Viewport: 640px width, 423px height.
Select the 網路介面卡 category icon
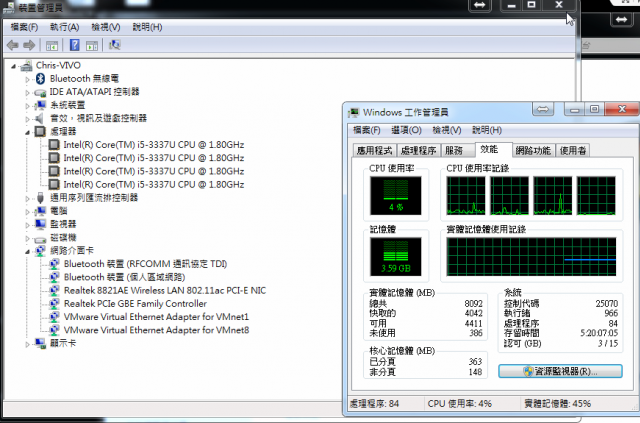[40, 251]
